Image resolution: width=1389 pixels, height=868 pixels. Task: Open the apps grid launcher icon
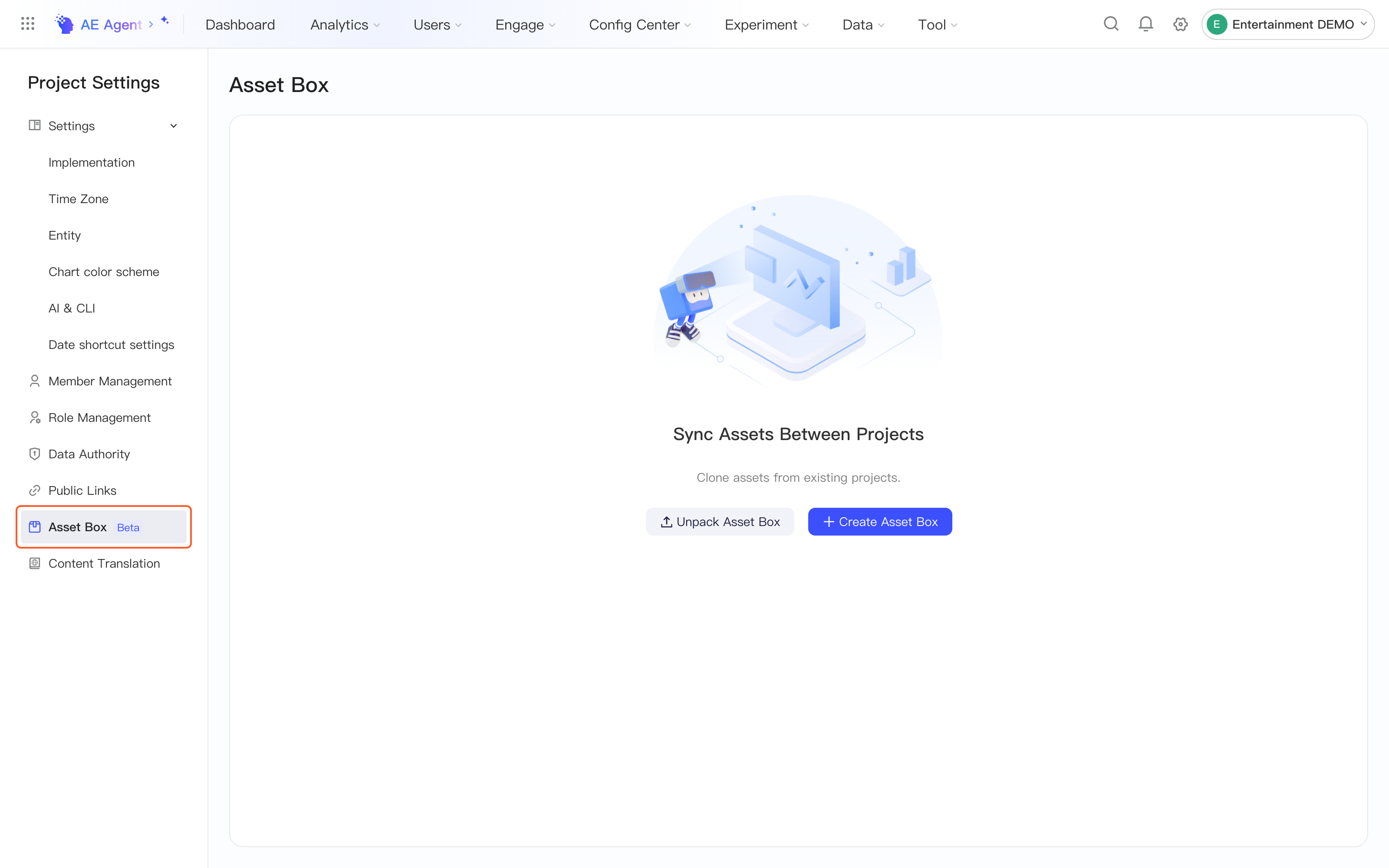27,24
